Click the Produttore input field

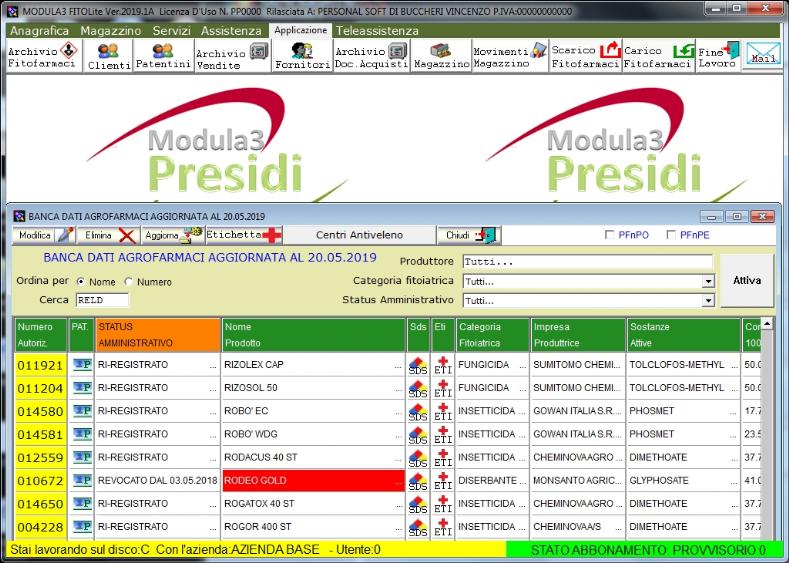(x=587, y=262)
